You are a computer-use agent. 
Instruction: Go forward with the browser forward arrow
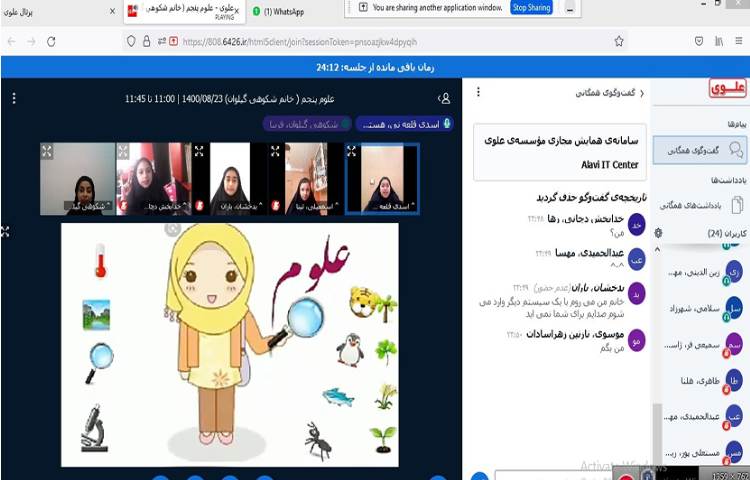point(31,42)
